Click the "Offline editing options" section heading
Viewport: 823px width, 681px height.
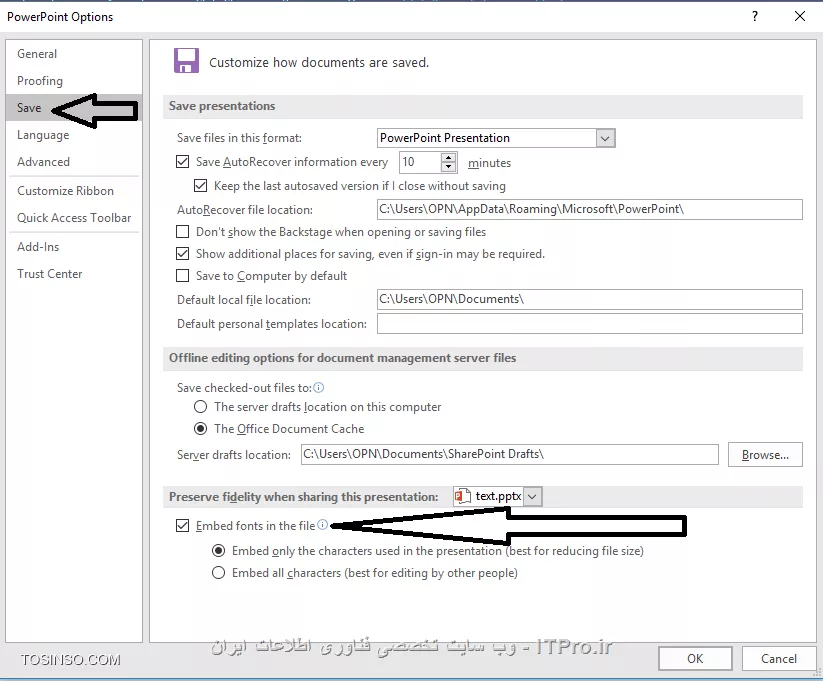point(342,358)
